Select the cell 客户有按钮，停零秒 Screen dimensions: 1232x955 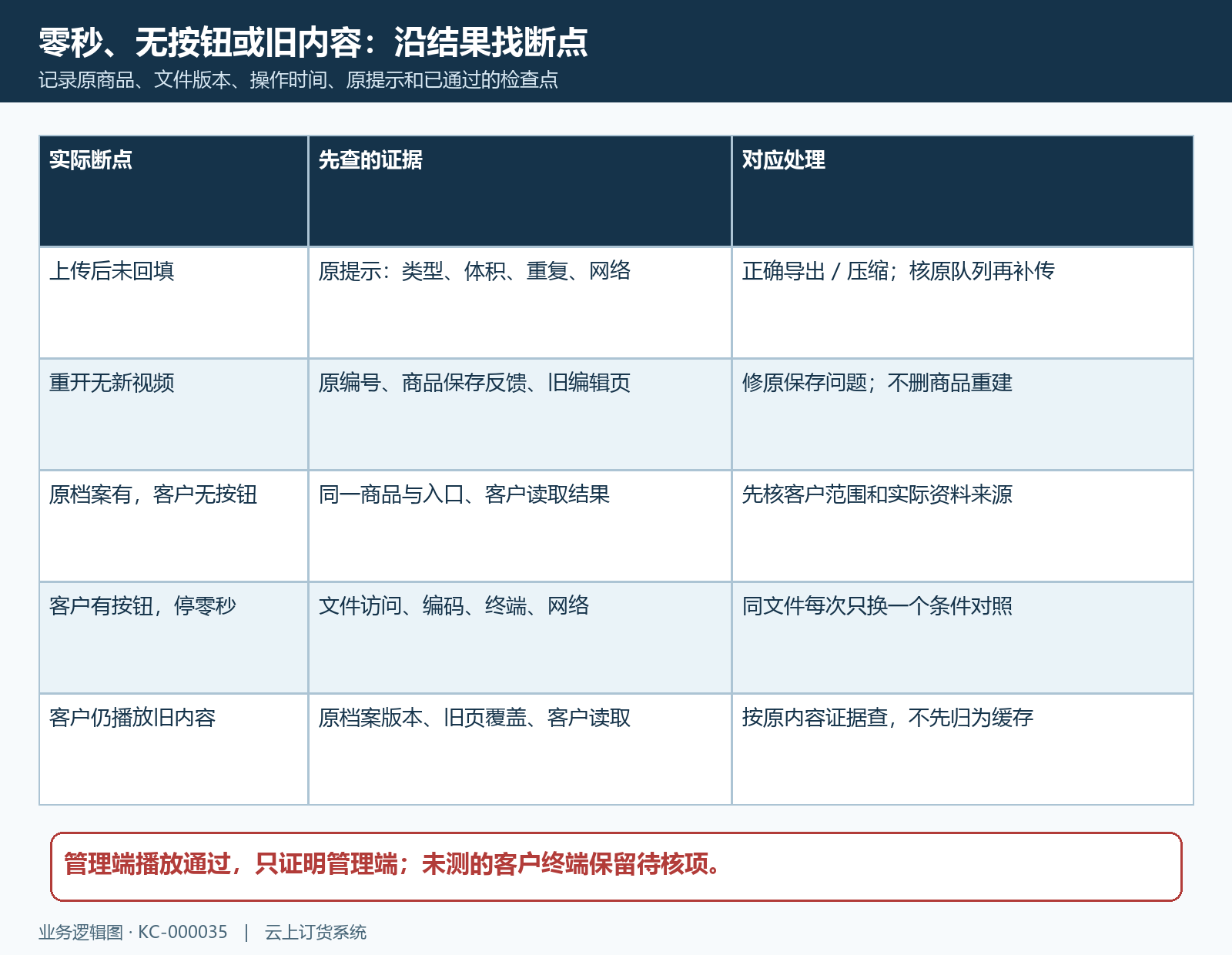coord(174,638)
